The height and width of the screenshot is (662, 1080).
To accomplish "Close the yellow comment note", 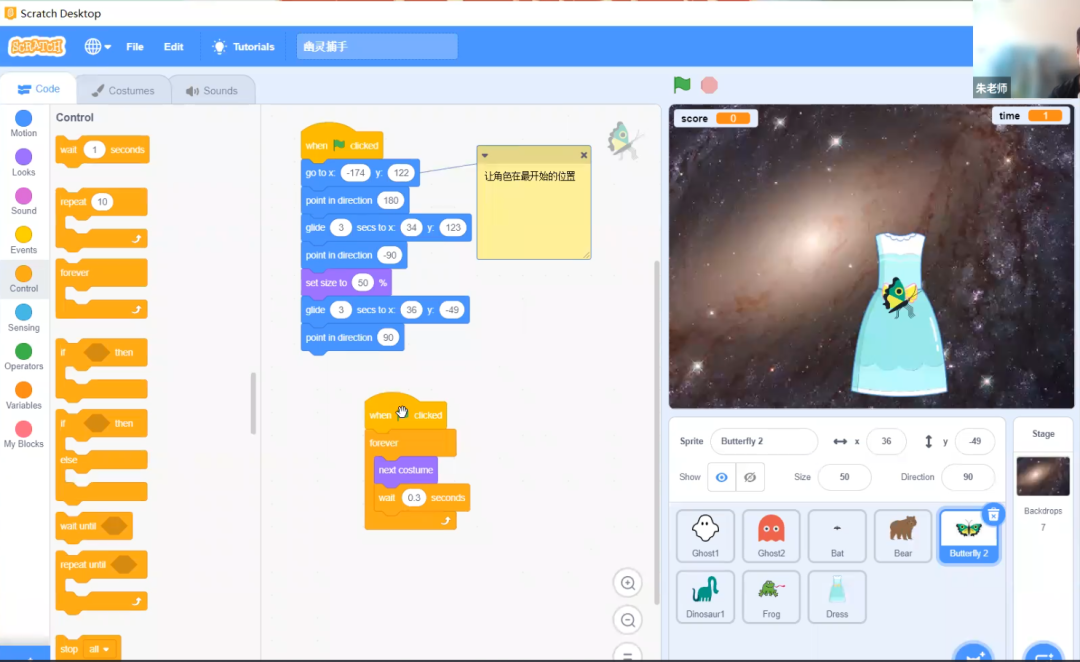I will tap(584, 155).
